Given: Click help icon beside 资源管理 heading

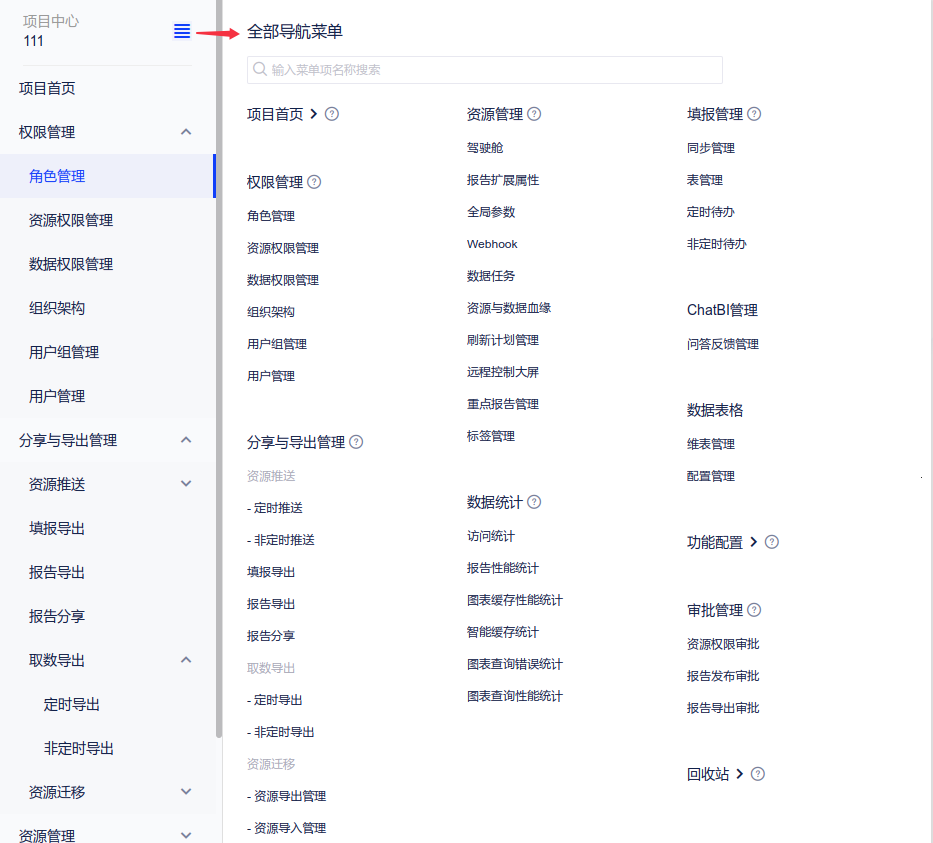Looking at the screenshot, I should [534, 114].
